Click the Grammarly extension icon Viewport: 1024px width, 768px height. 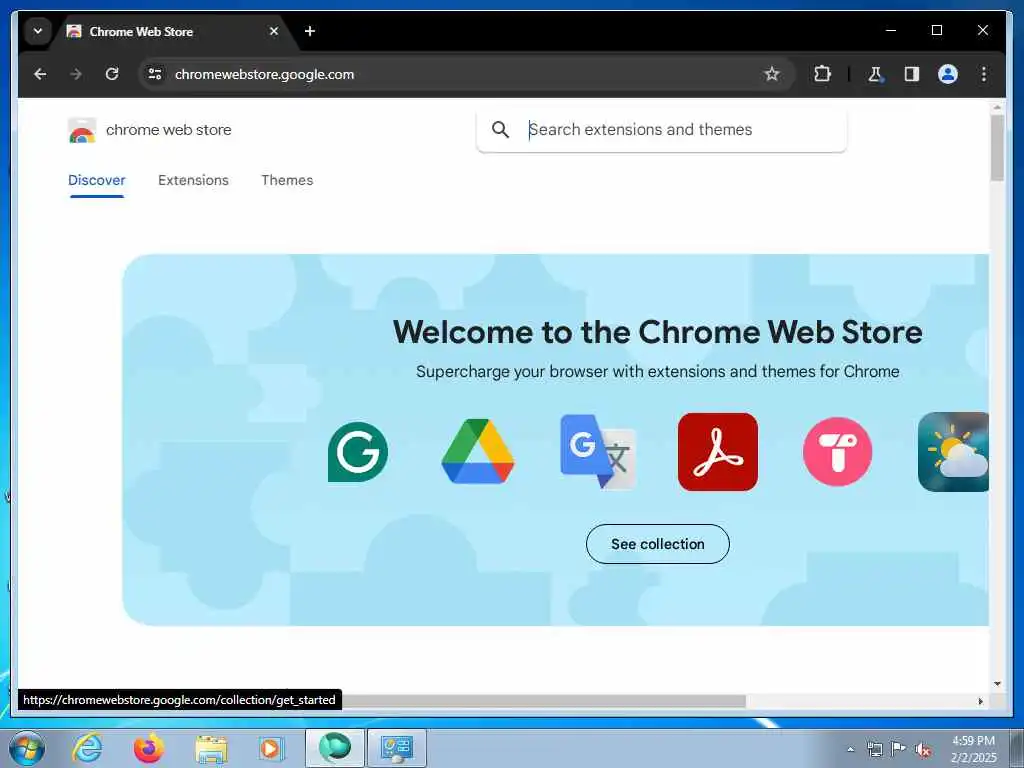358,452
